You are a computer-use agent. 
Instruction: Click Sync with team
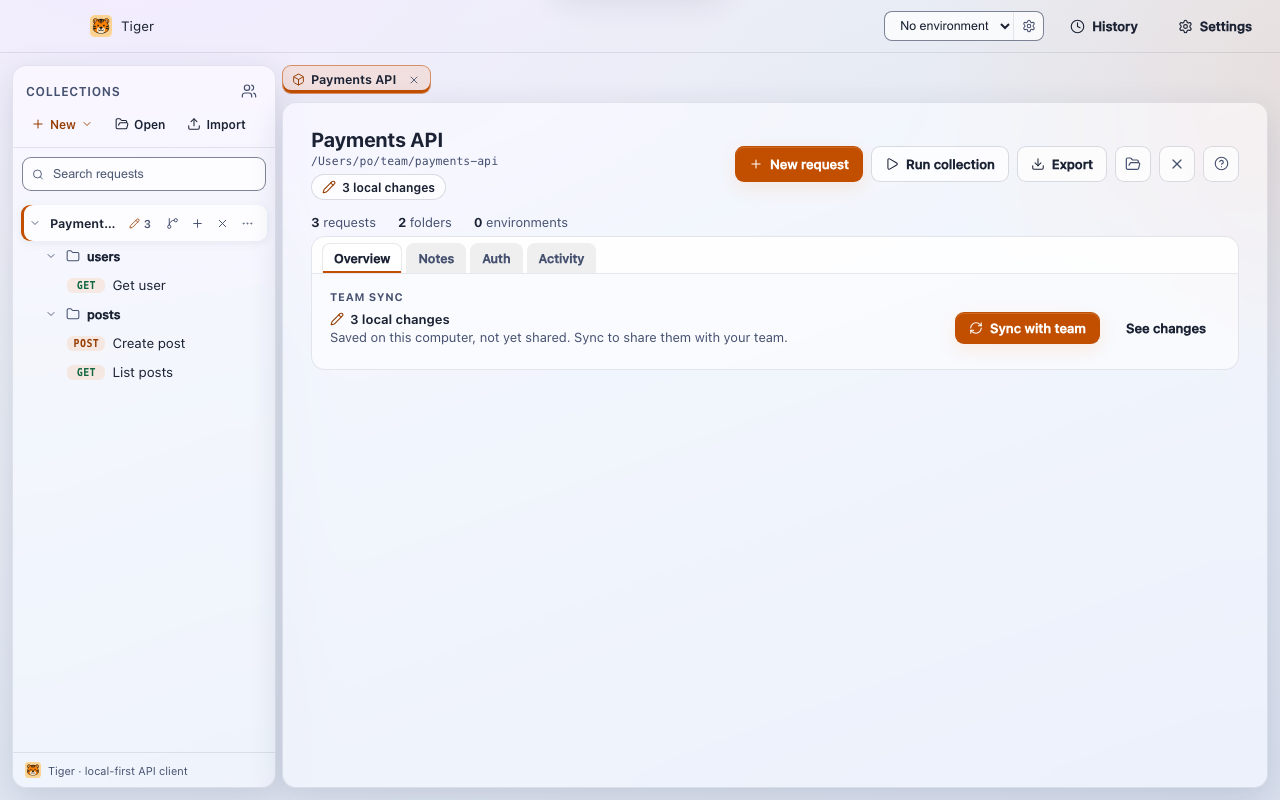(x=1027, y=328)
